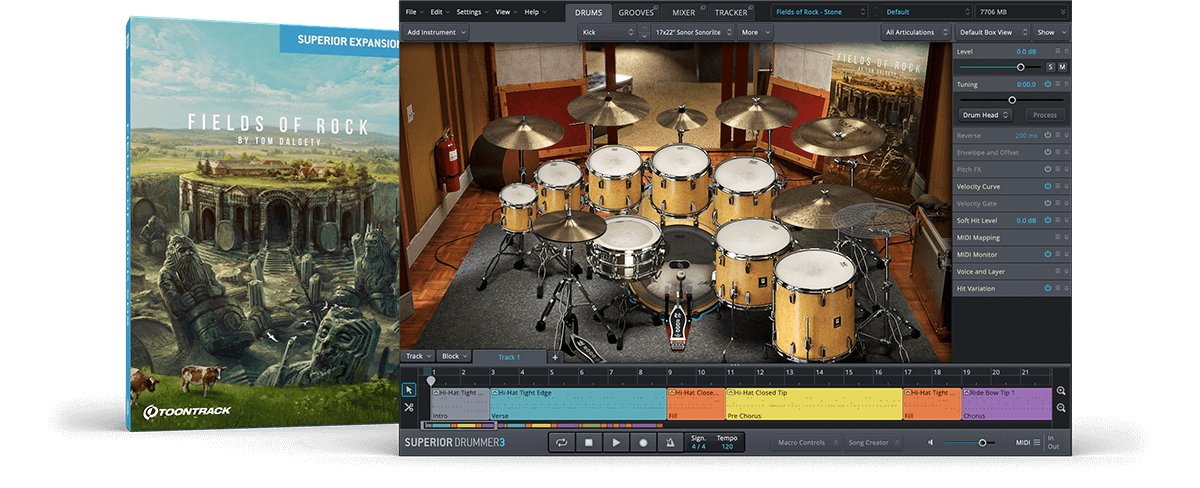Image resolution: width=1200 pixels, height=488 pixels.
Task: Detach the Tracker tab window icon
Action: (750, 7)
